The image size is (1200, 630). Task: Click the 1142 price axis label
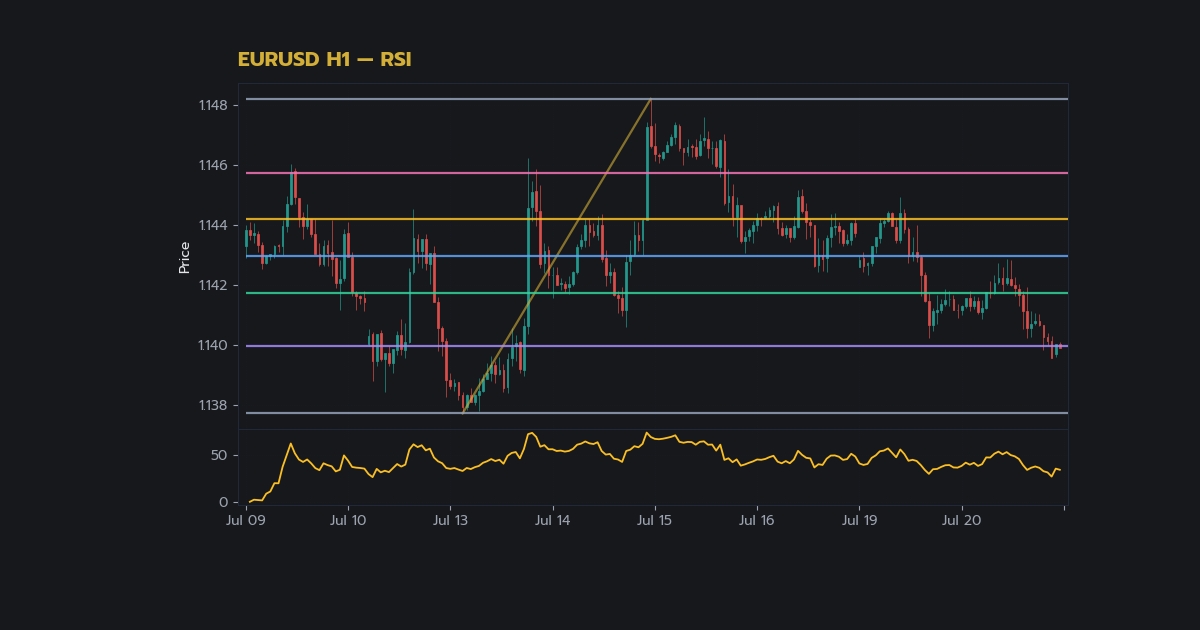[212, 285]
